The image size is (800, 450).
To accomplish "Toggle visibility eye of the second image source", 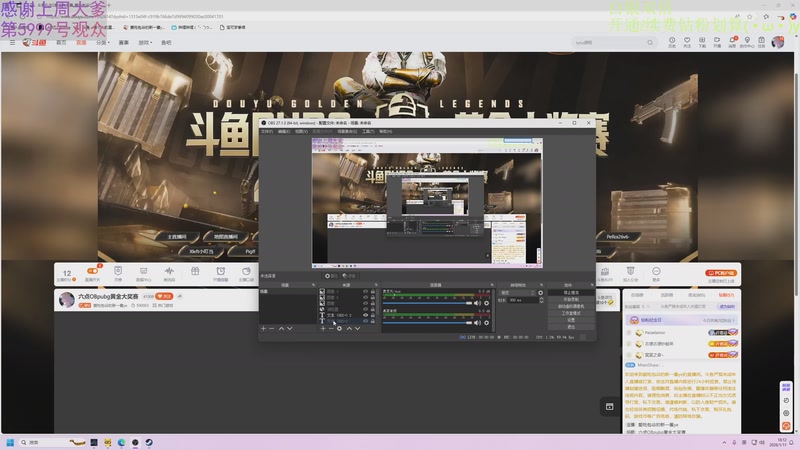I will [x=365, y=297].
